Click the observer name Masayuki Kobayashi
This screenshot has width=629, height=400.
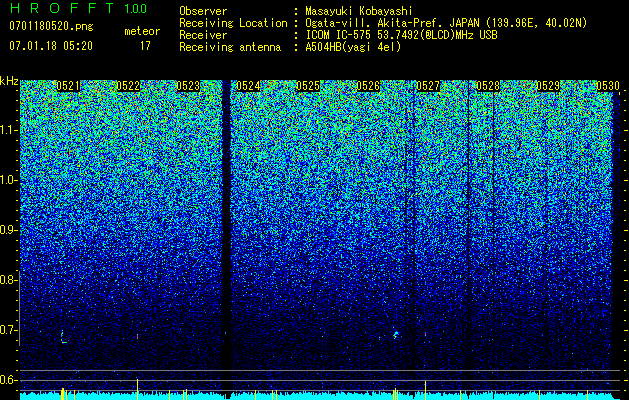pyautogui.click(x=359, y=11)
